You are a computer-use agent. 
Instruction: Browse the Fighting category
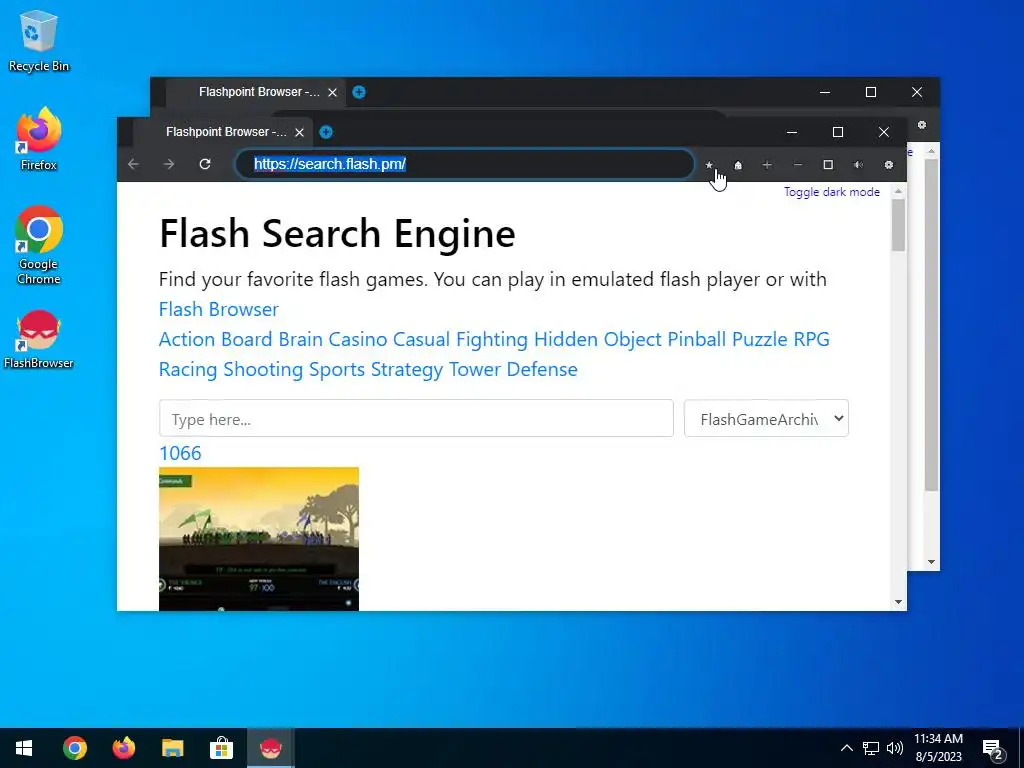(492, 339)
